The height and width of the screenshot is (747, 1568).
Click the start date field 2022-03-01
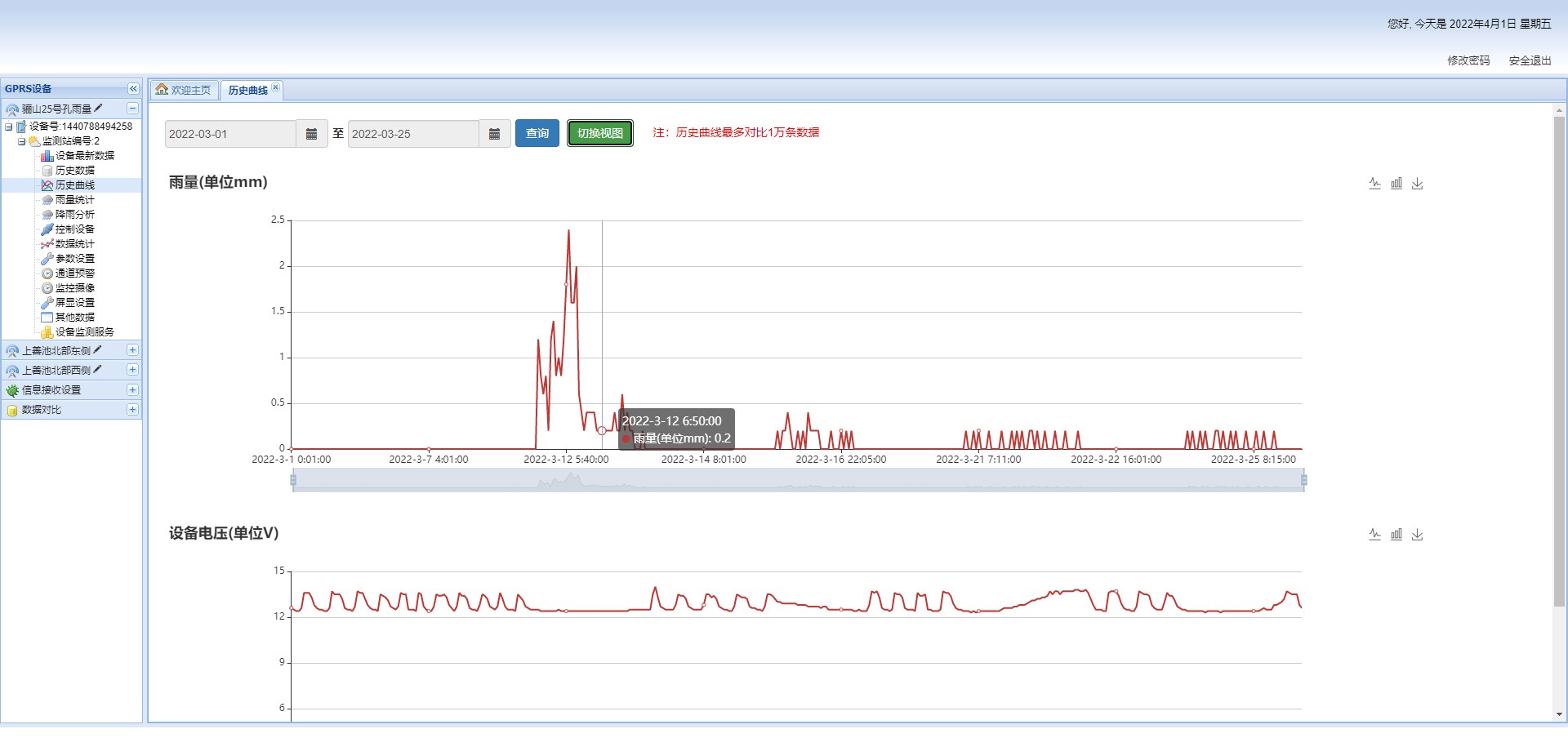point(230,134)
